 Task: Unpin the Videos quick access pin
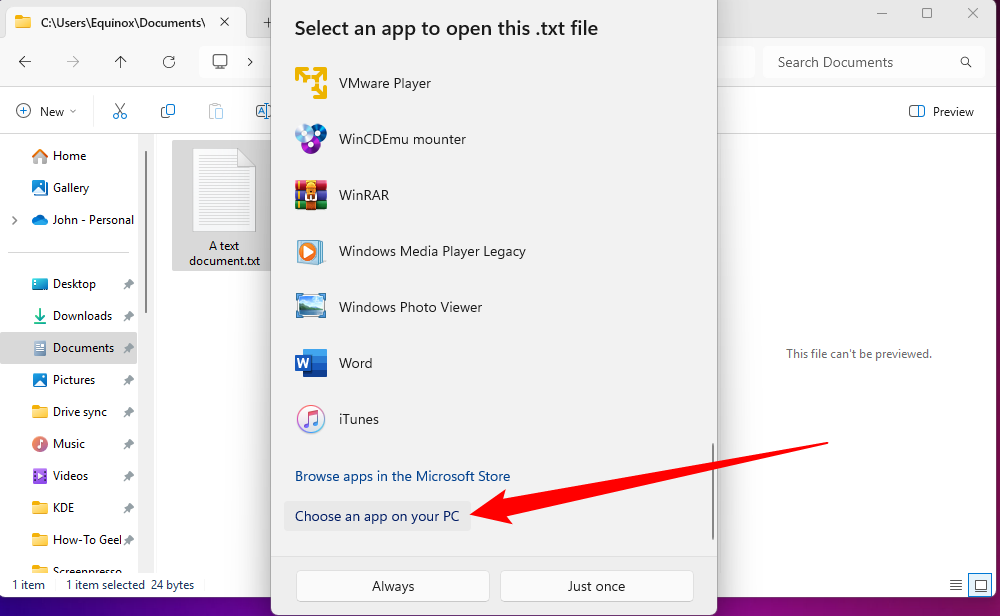(x=128, y=476)
